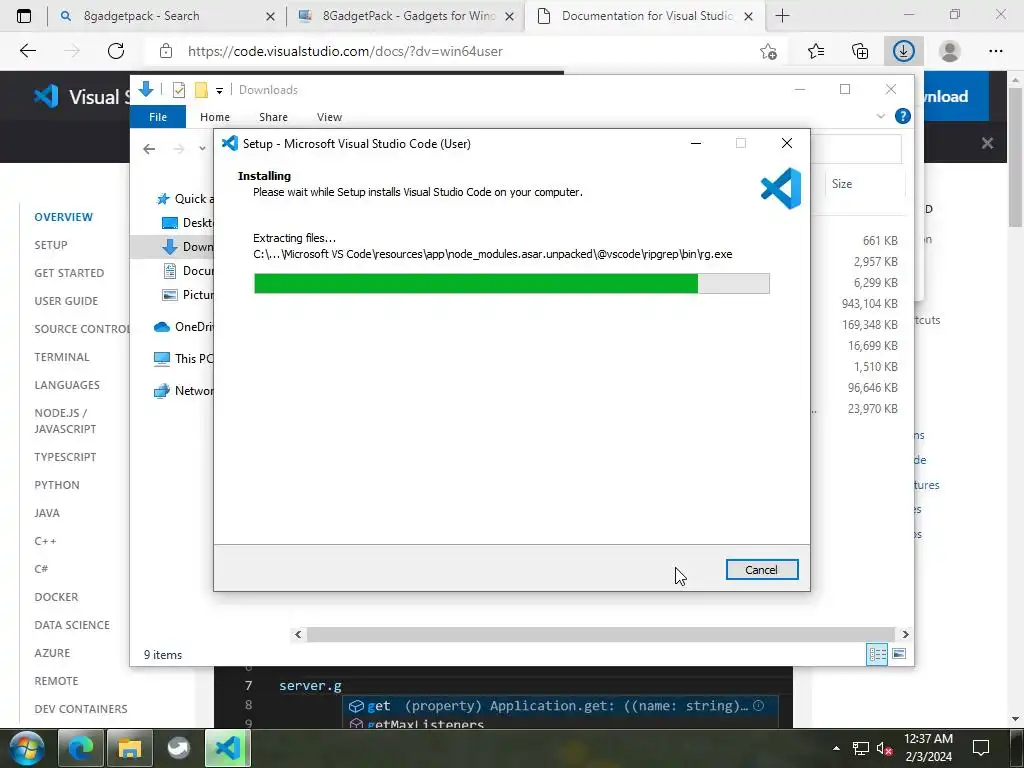Open File Explorer from taskbar
The width and height of the screenshot is (1024, 768).
(130, 748)
